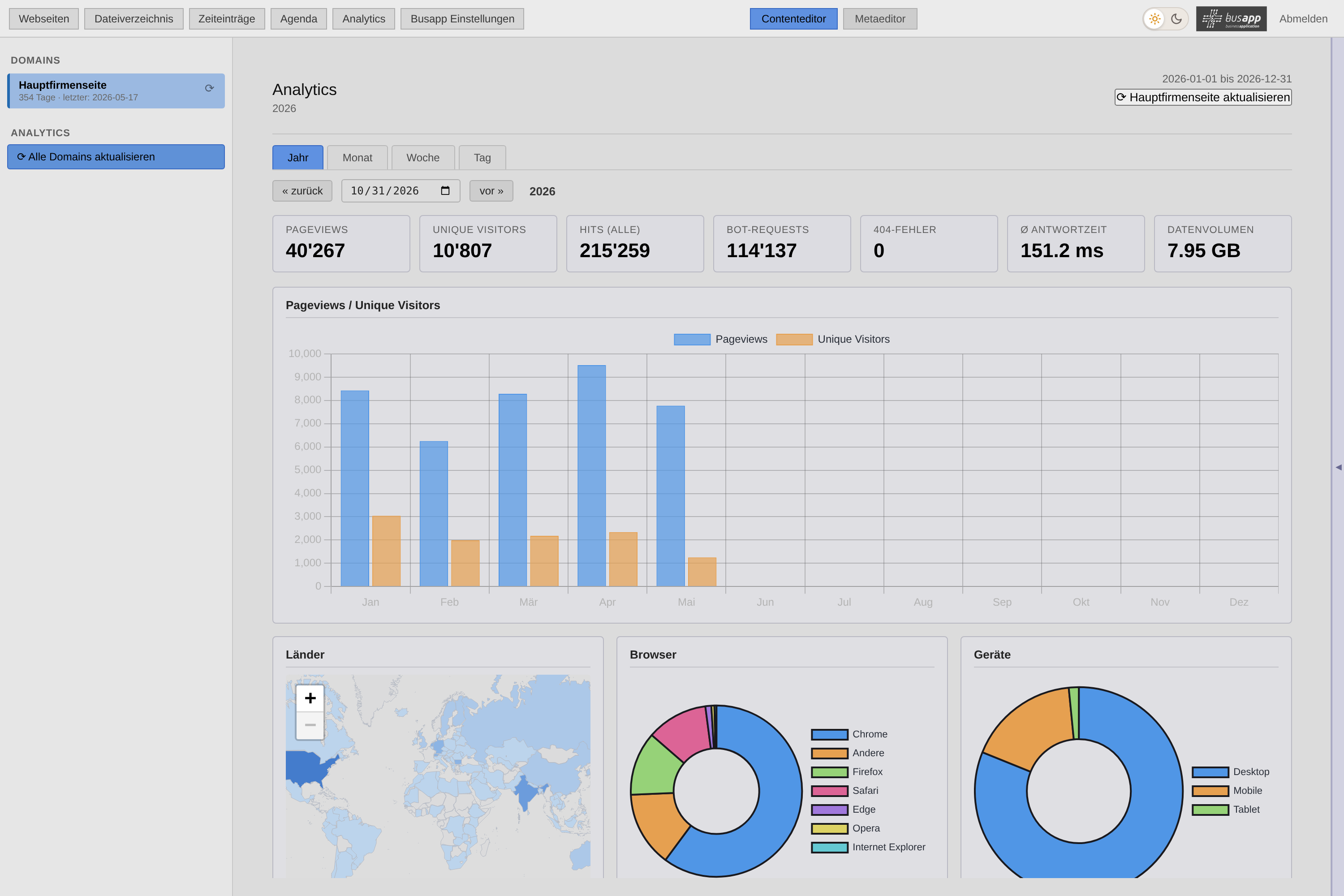This screenshot has height=896, width=1344.
Task: Select the Tag tab
Action: (482, 158)
